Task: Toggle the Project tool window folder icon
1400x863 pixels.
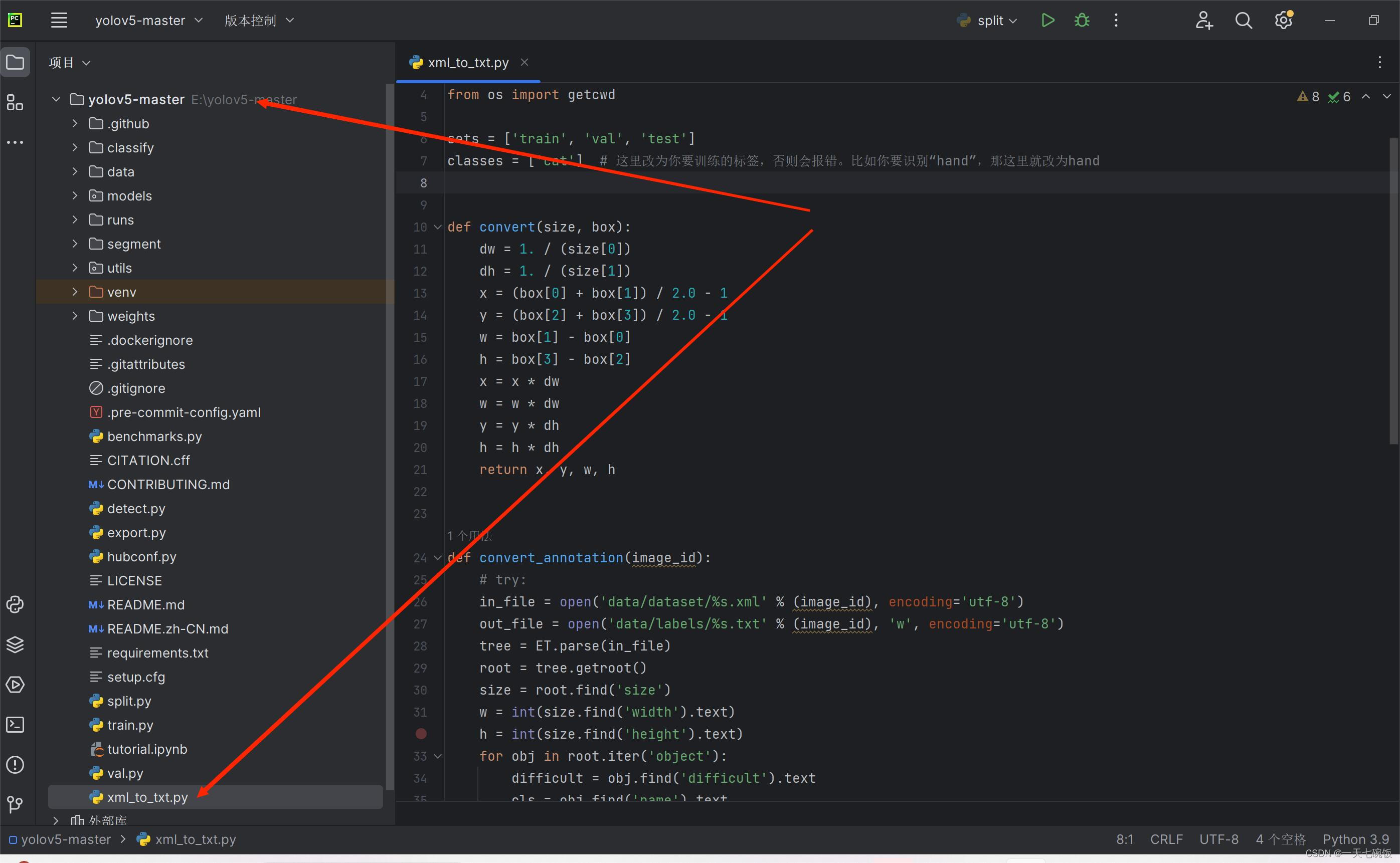Action: pos(15,62)
